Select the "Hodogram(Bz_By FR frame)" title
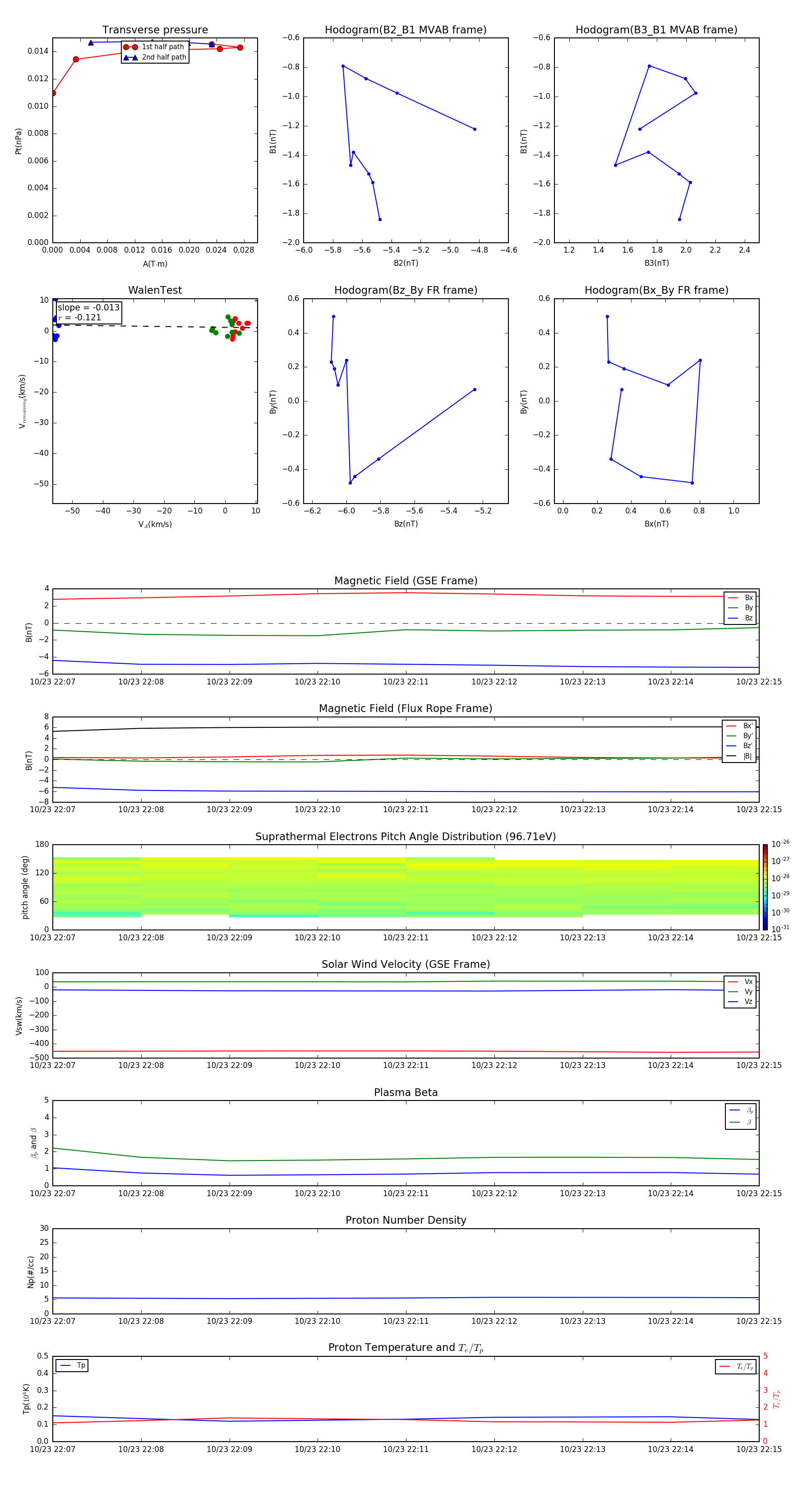Screen dimensions: 812x1489 (x=406, y=290)
